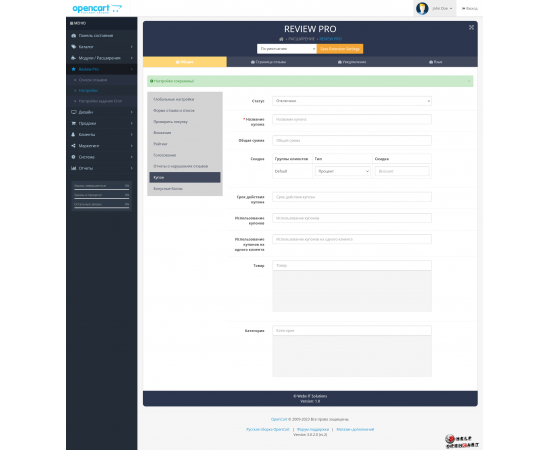The height and width of the screenshot is (450, 550).
Task: Click the support forum footer link
Action: [x=313, y=429]
